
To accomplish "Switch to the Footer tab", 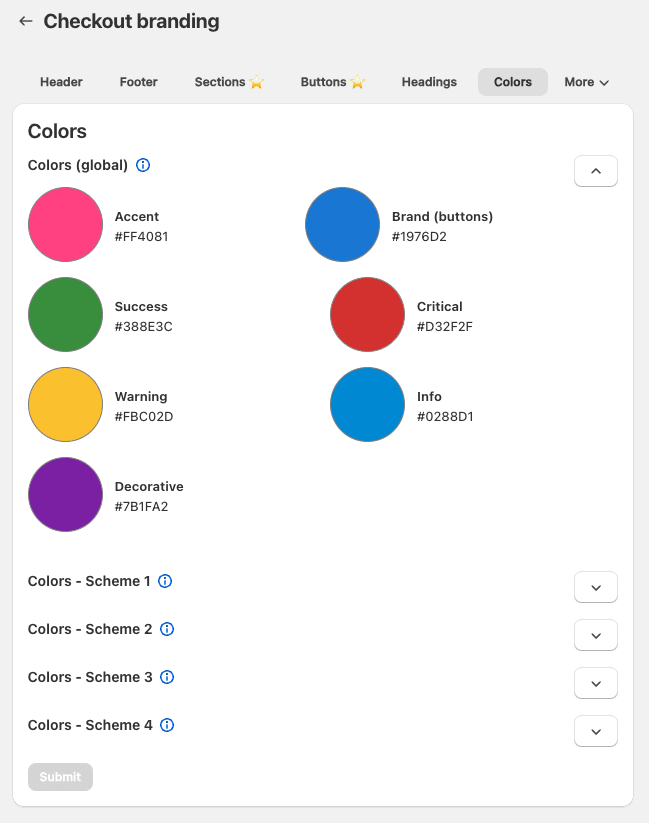I will click(138, 82).
